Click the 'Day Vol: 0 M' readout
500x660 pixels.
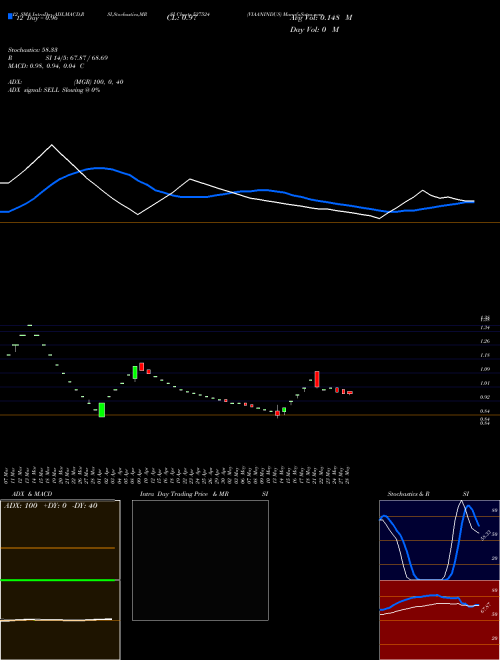[314, 30]
